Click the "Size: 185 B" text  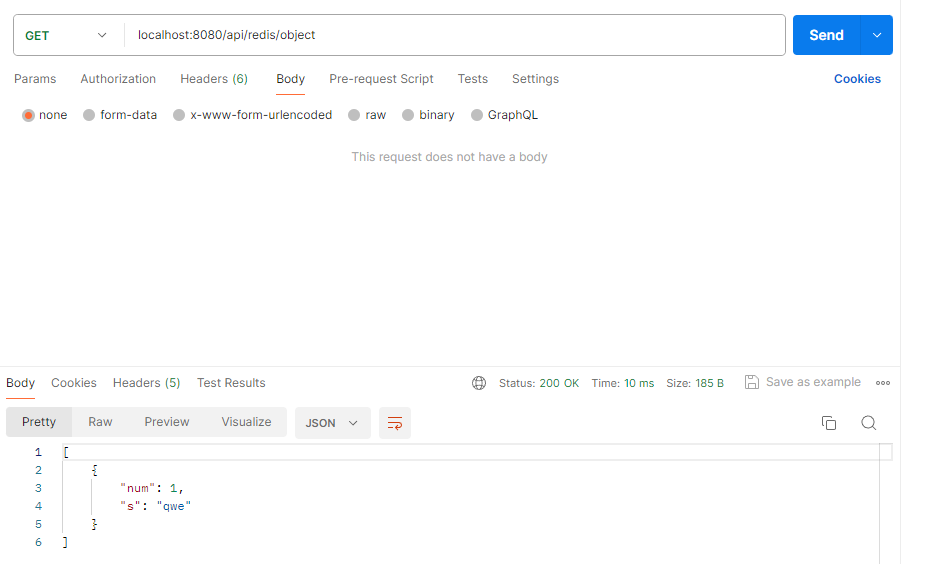coord(695,383)
